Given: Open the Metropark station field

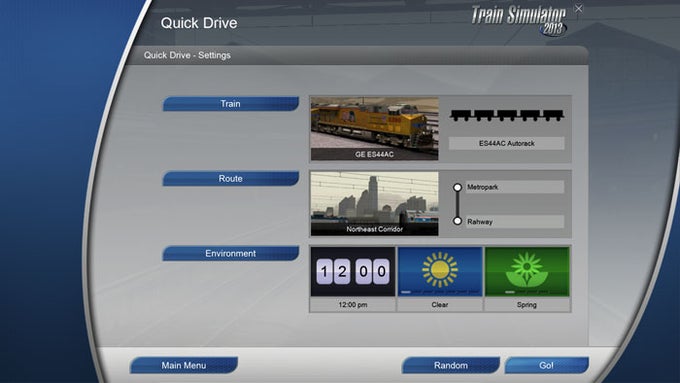Looking at the screenshot, I should [515, 187].
